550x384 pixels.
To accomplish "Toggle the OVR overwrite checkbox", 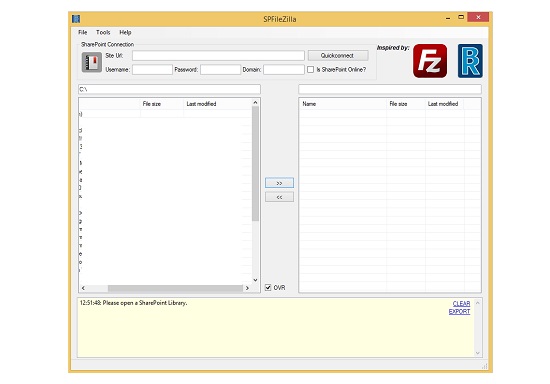I will [268, 288].
